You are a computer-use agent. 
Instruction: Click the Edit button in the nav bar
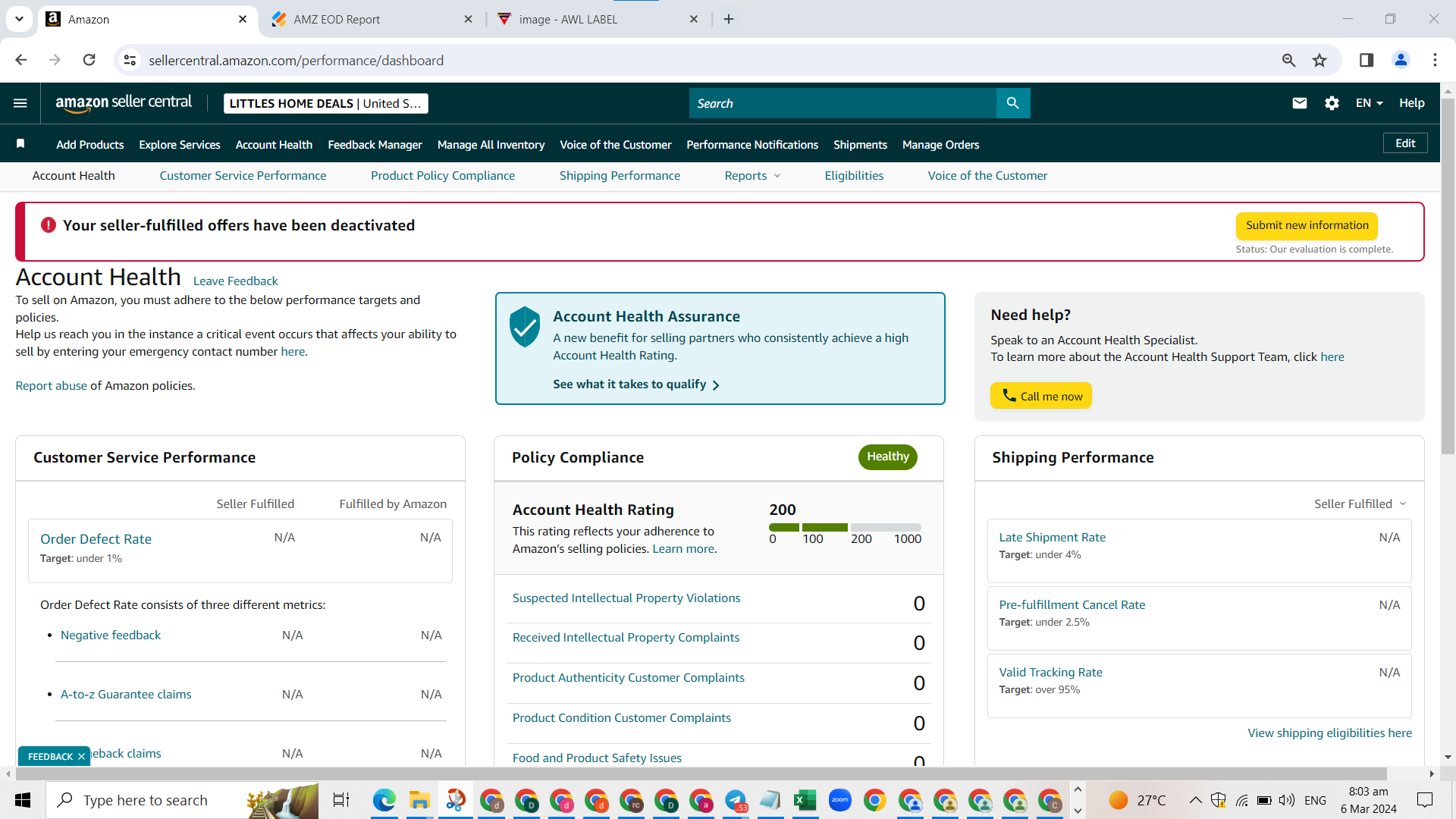click(x=1405, y=143)
